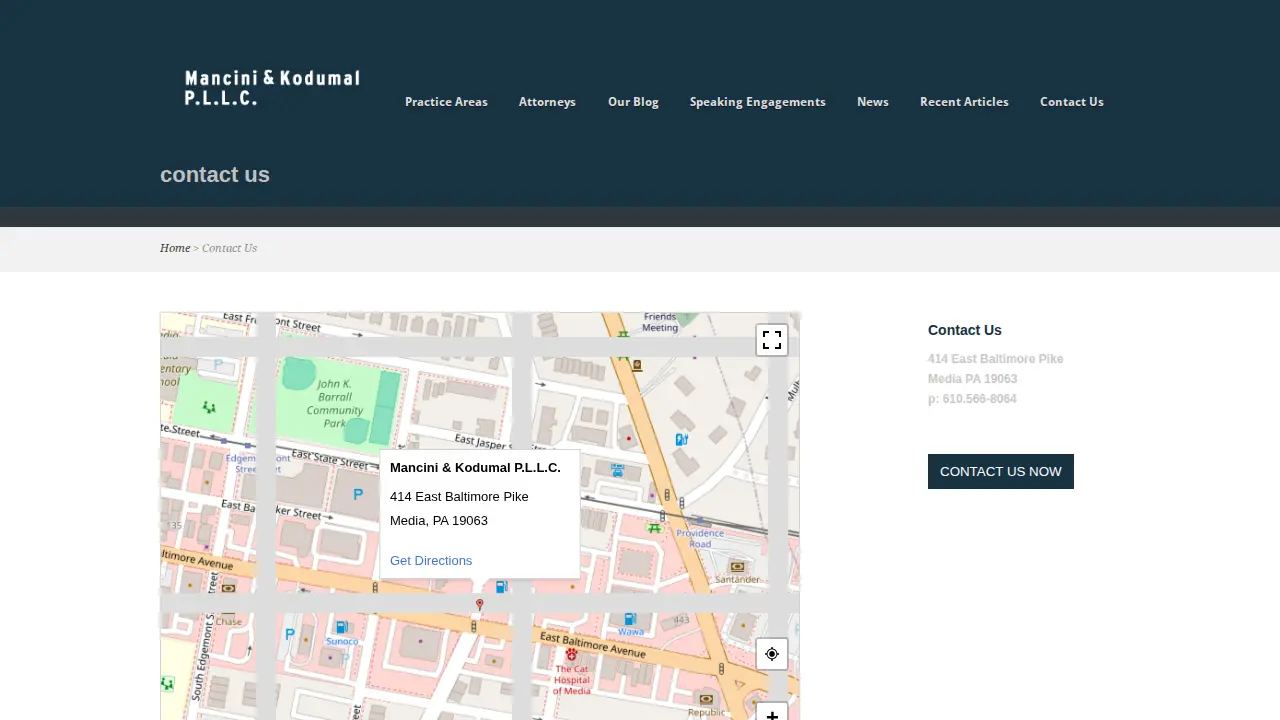Select Contact Us in navigation bar

click(1071, 102)
